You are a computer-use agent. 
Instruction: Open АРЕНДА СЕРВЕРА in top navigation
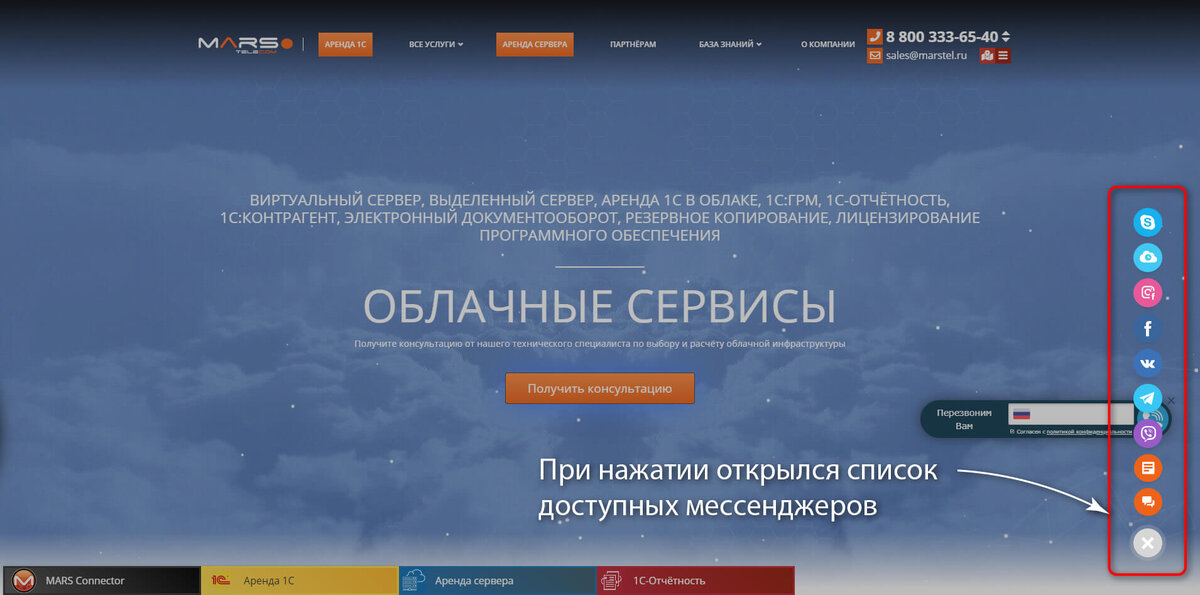pyautogui.click(x=535, y=44)
